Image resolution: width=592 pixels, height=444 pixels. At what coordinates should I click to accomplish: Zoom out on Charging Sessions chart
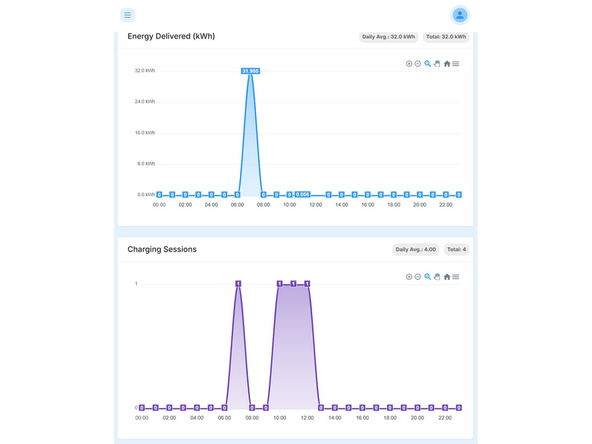point(418,277)
